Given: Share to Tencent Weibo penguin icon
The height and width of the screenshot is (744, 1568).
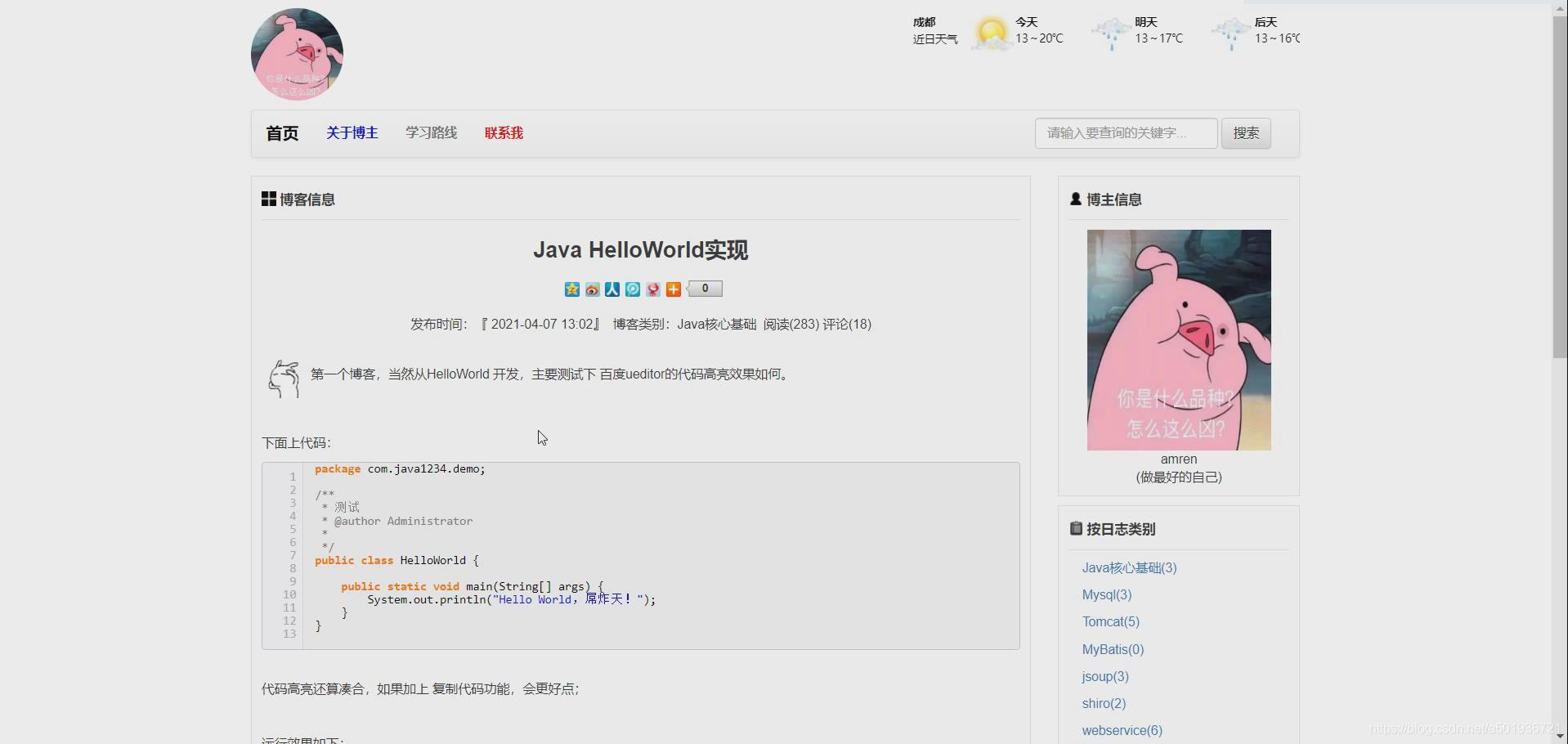Looking at the screenshot, I should click(x=653, y=289).
